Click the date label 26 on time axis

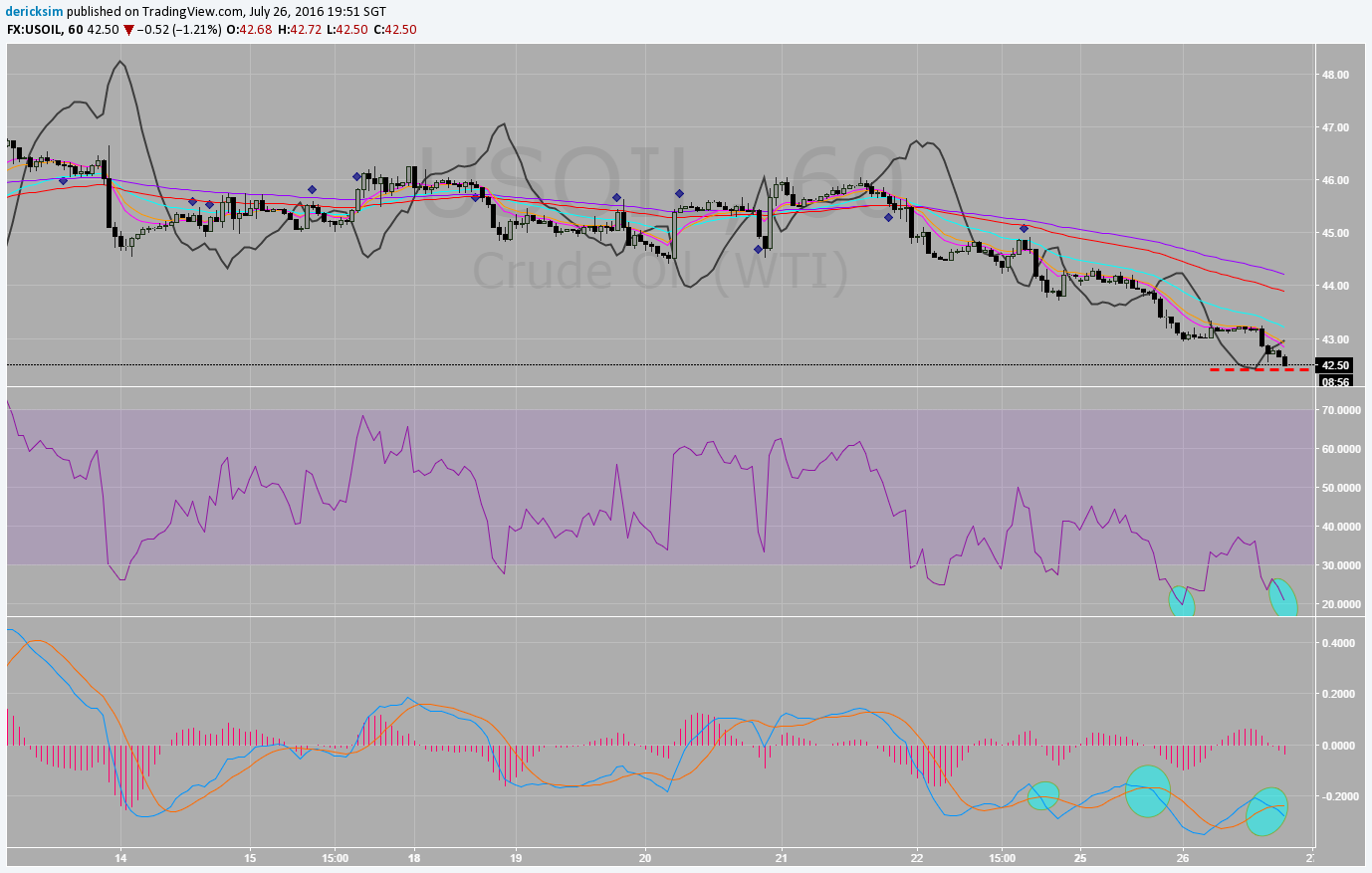coord(1183,857)
